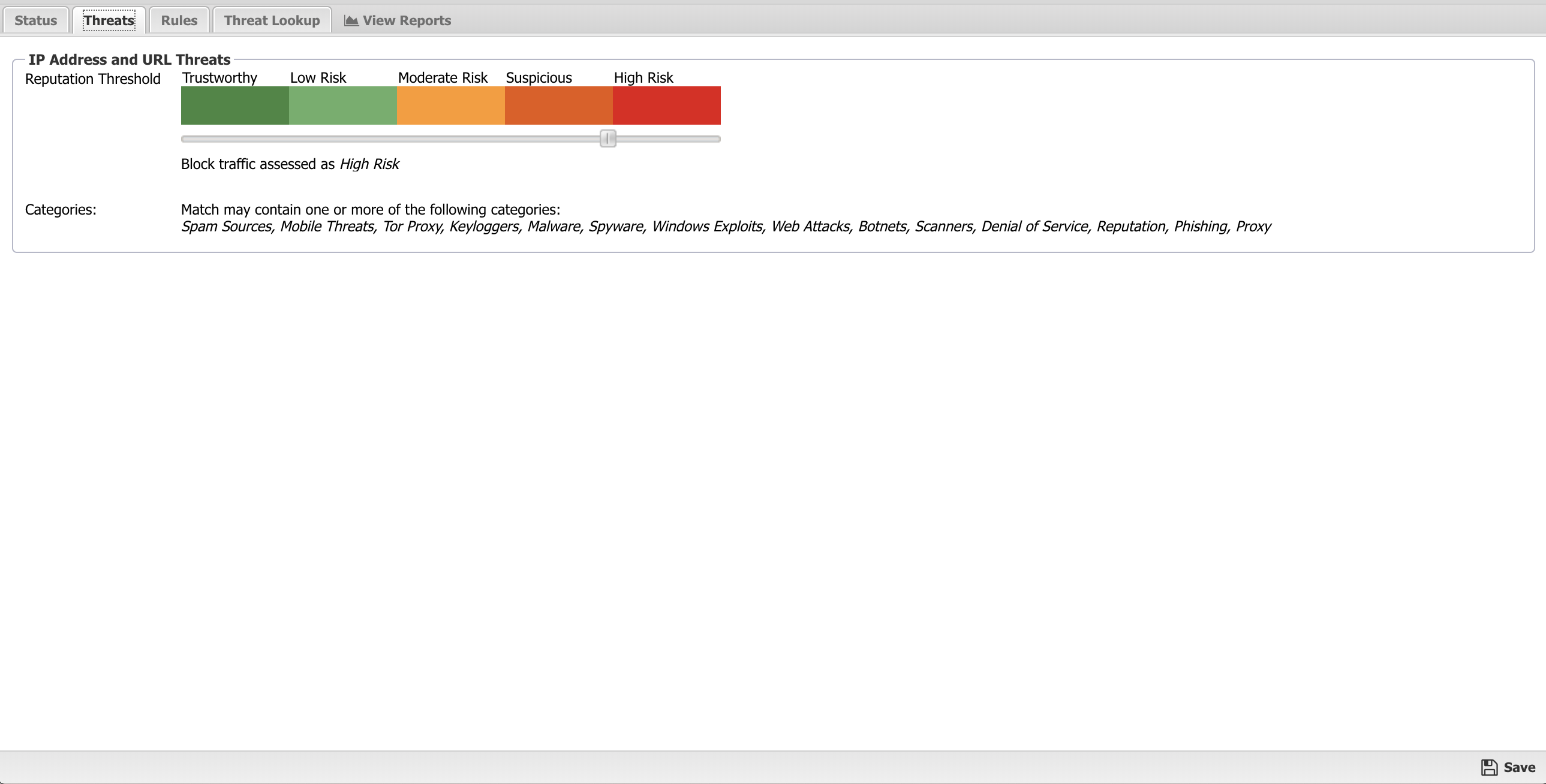This screenshot has width=1546, height=784.
Task: Open the Rules tab
Action: pos(179,20)
